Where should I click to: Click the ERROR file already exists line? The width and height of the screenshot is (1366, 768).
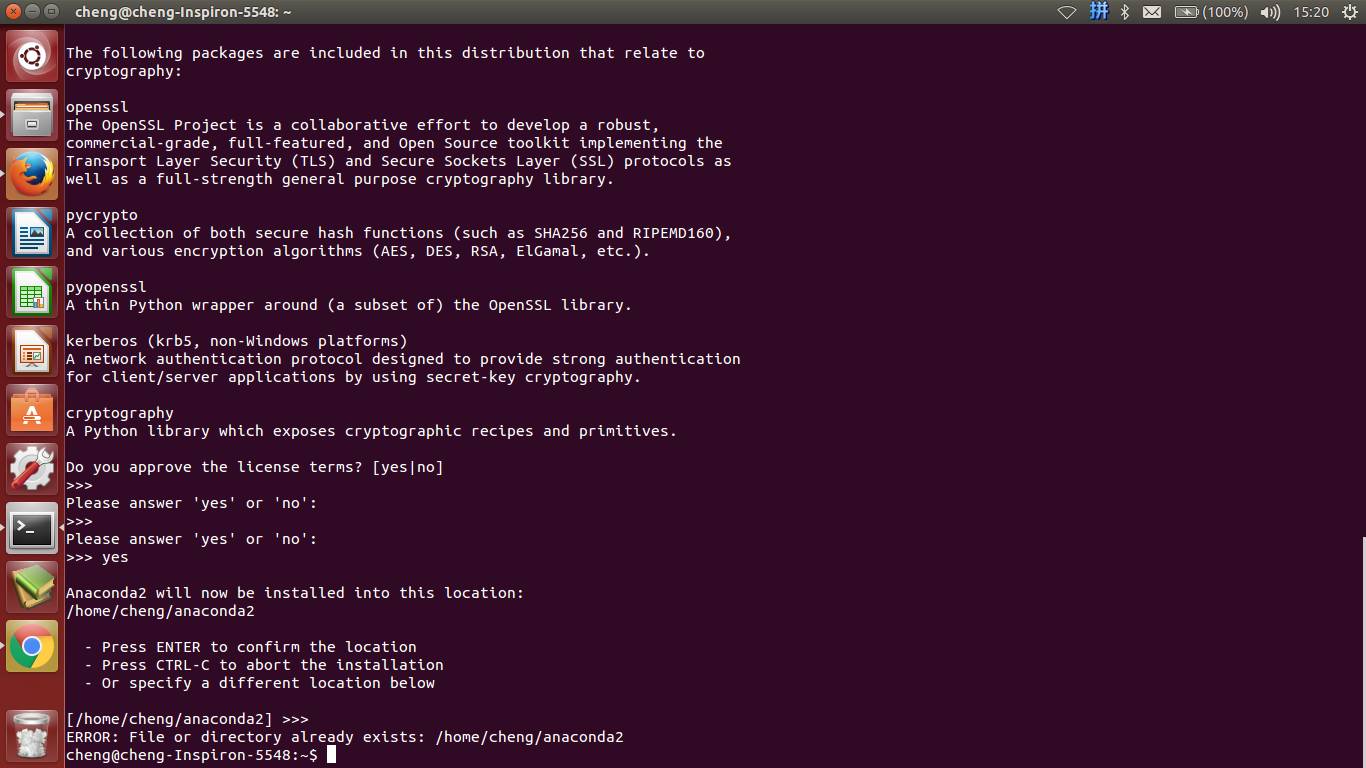(x=345, y=737)
